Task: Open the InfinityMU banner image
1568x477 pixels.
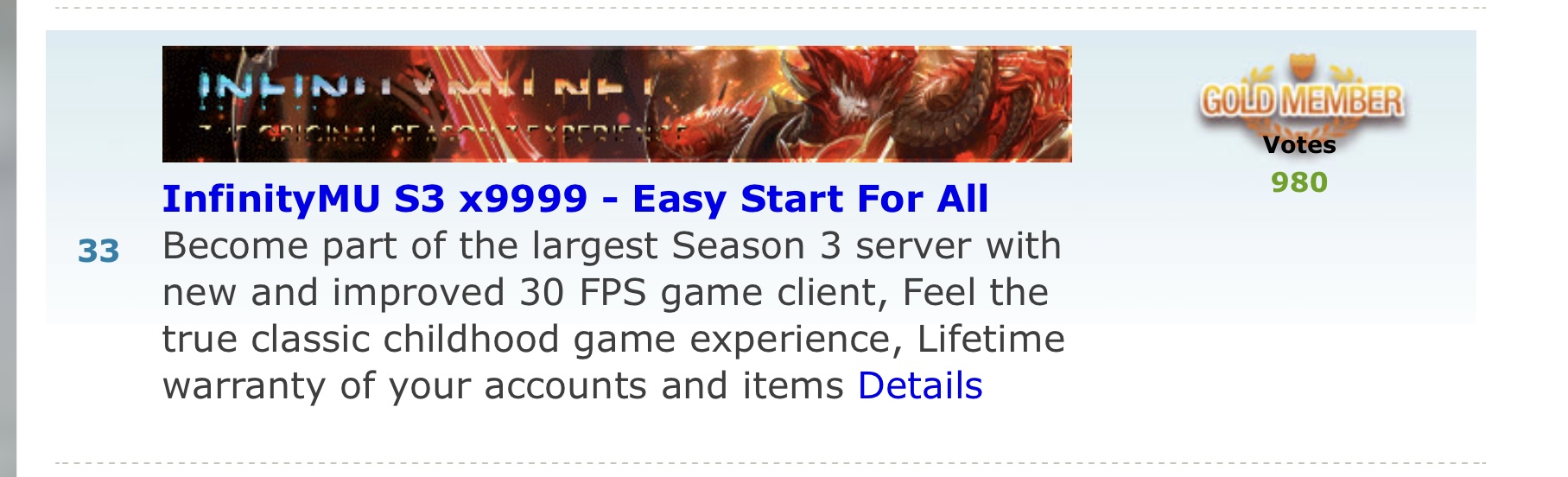Action: pos(617,104)
